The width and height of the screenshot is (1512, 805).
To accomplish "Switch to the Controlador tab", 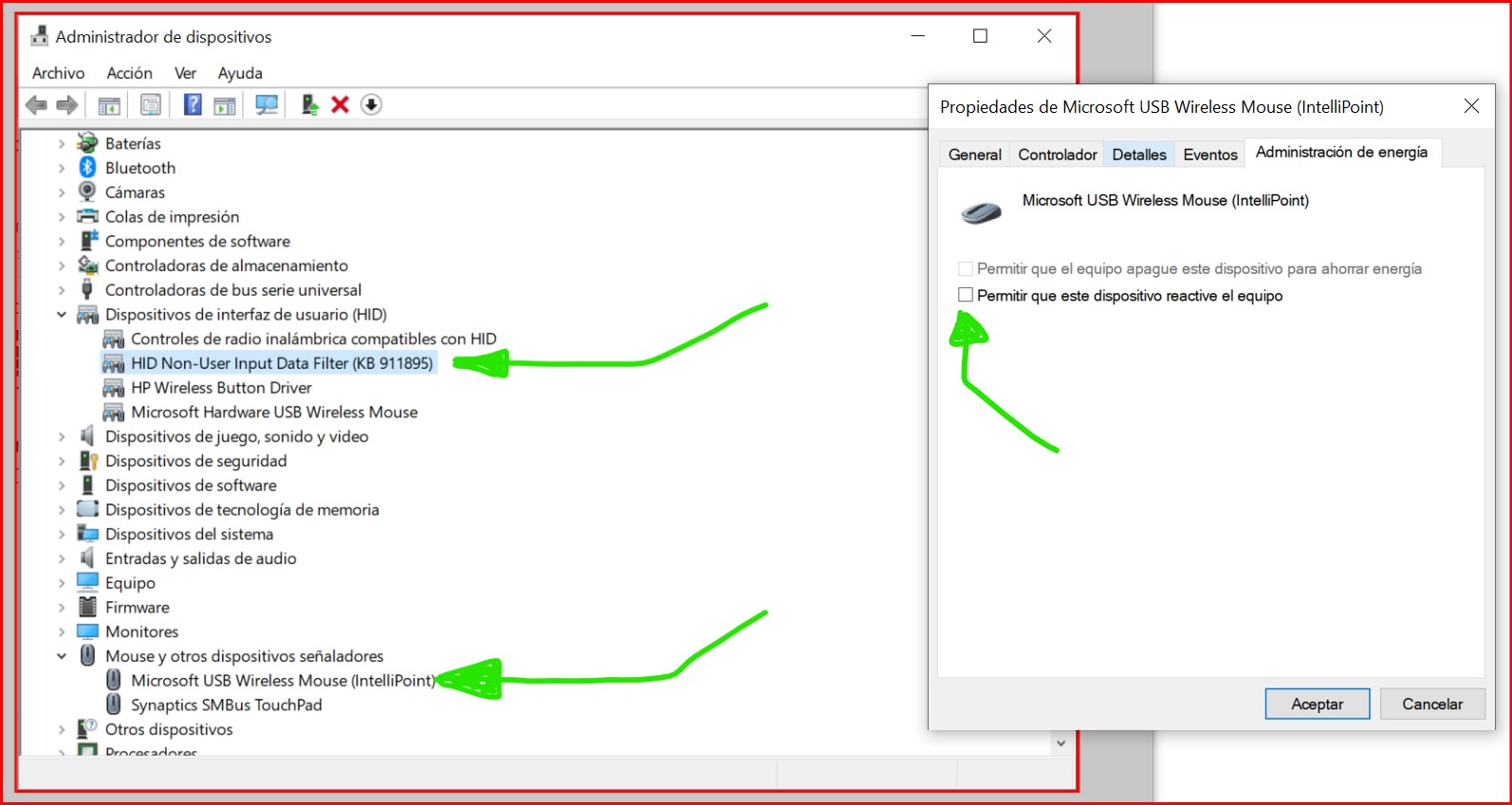I will pyautogui.click(x=1057, y=155).
